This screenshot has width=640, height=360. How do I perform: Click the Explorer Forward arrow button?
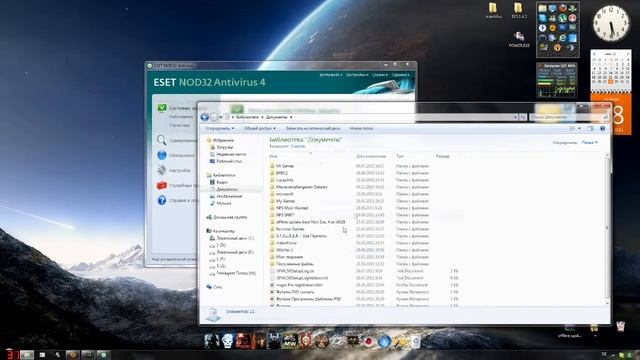214,117
